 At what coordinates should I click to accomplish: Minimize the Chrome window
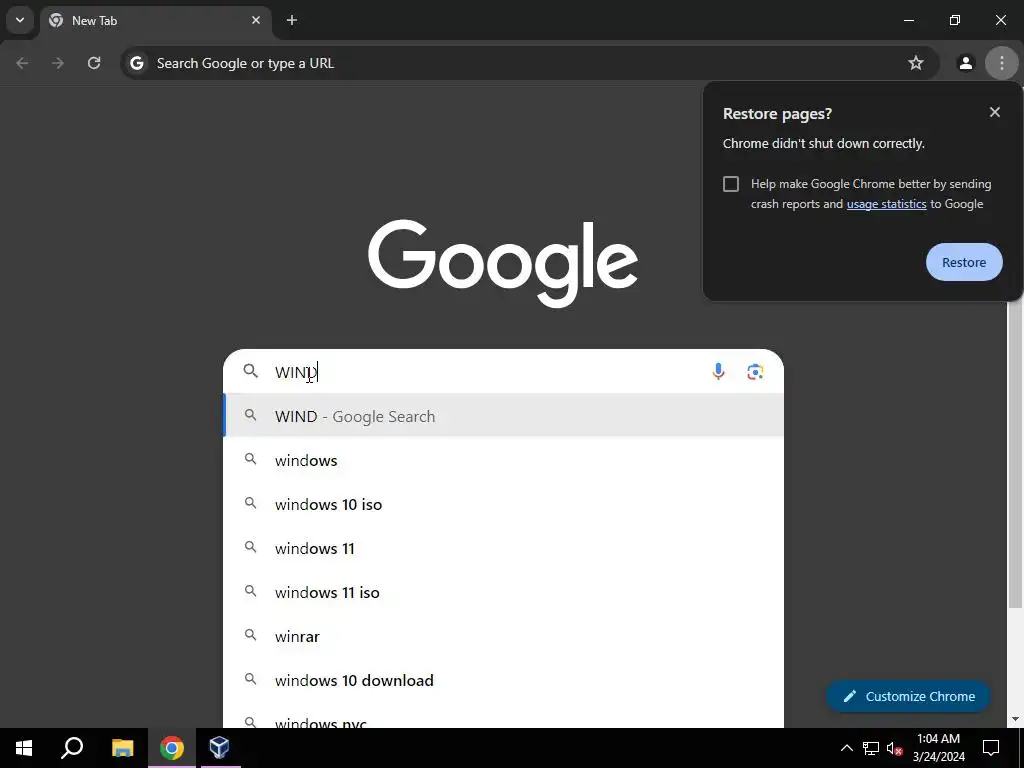(x=908, y=20)
